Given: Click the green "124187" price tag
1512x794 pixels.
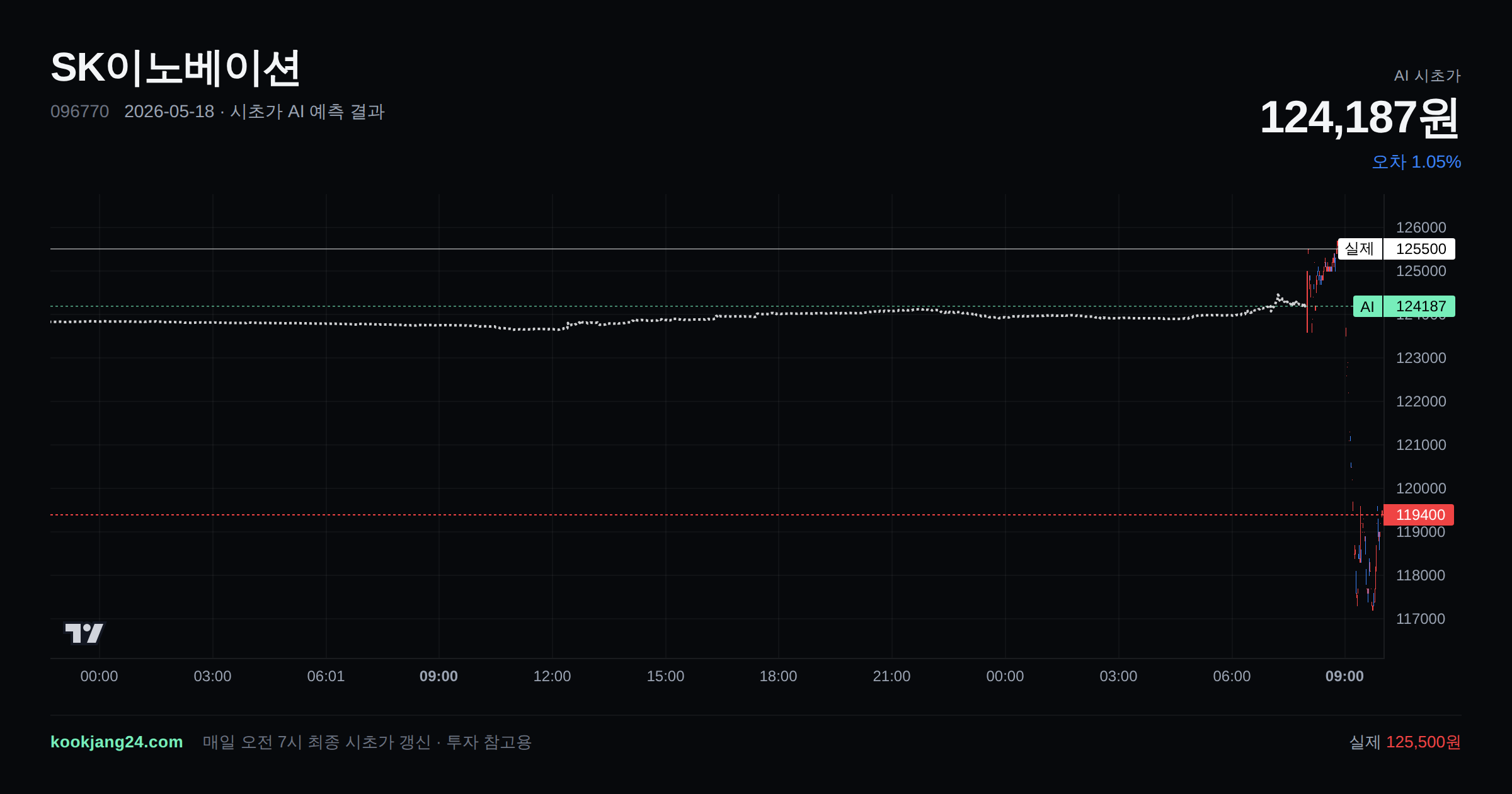Looking at the screenshot, I should (1420, 306).
